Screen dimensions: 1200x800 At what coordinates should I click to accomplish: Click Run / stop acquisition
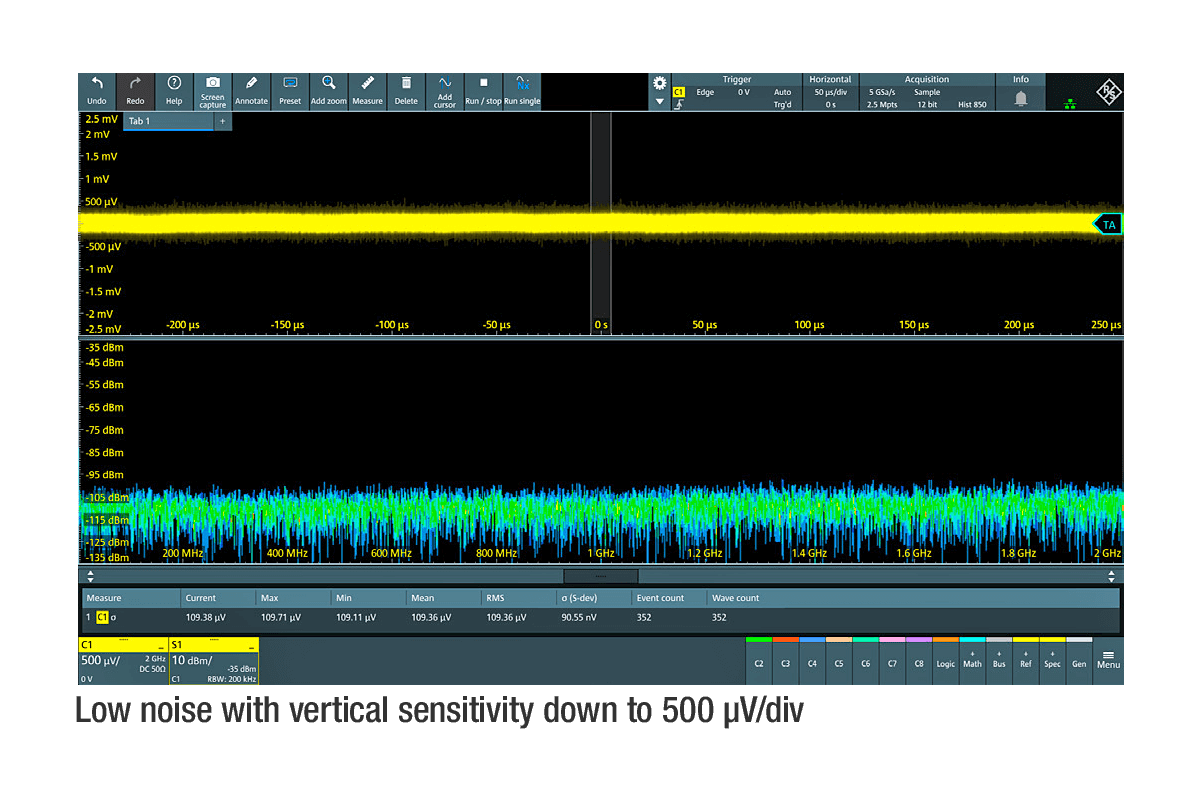[483, 91]
